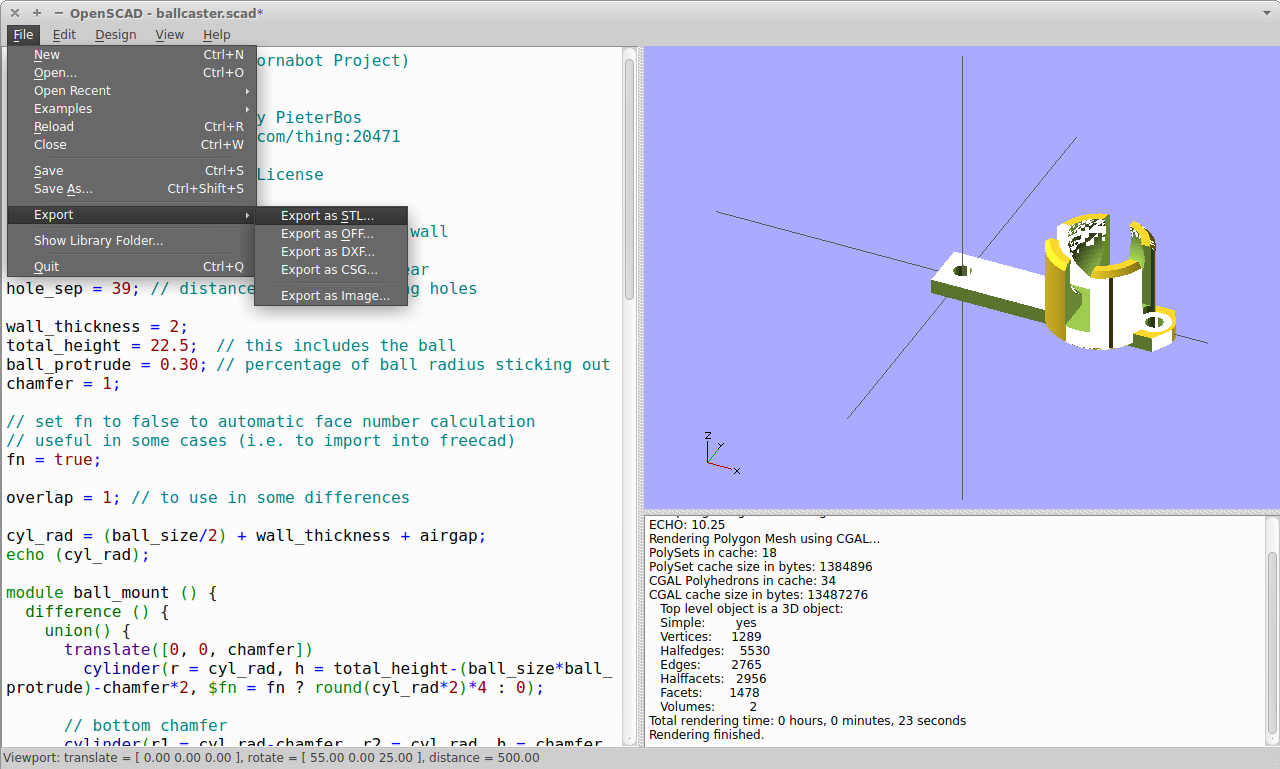Click the 'wall_thickness = 2;' code line
The width and height of the screenshot is (1280, 769).
coord(97,327)
